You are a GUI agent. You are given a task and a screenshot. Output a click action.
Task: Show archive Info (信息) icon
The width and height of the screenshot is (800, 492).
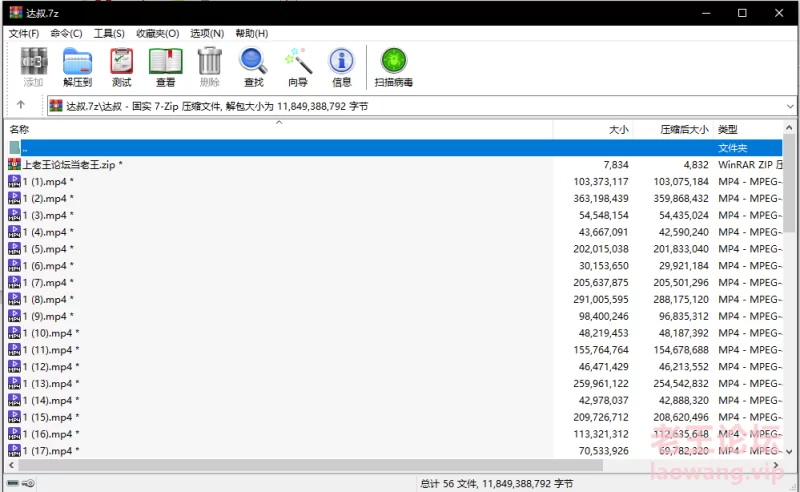[341, 61]
